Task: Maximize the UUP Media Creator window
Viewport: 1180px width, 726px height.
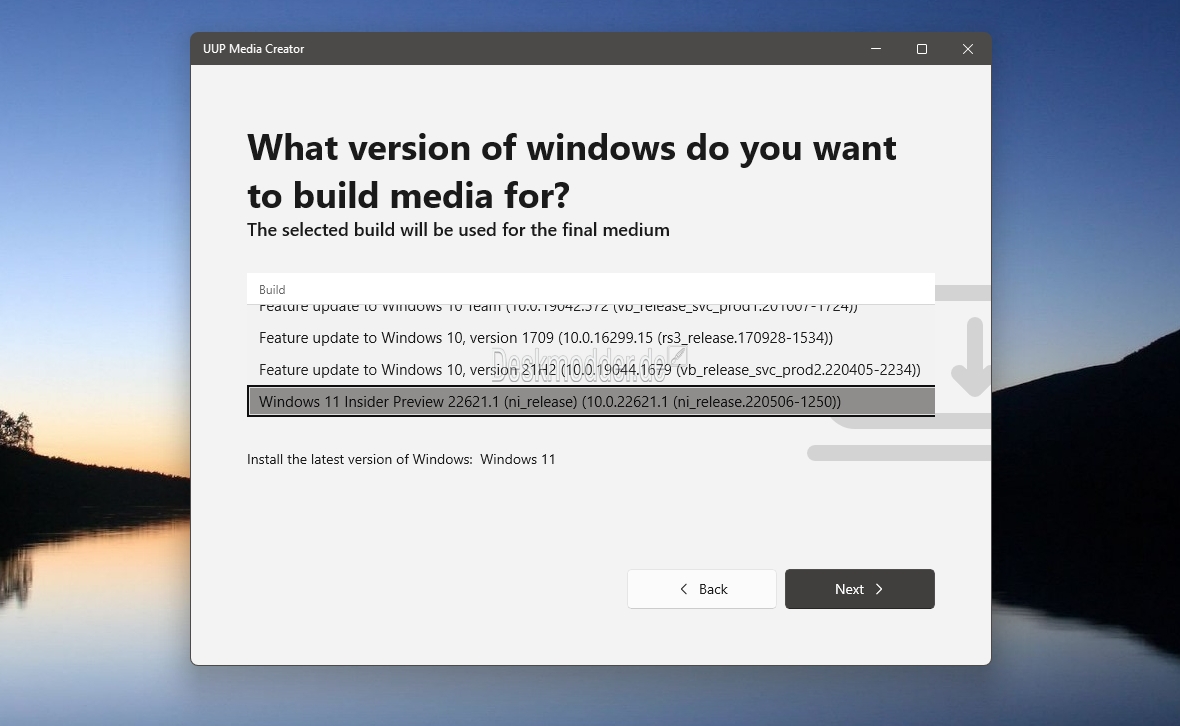Action: [922, 49]
